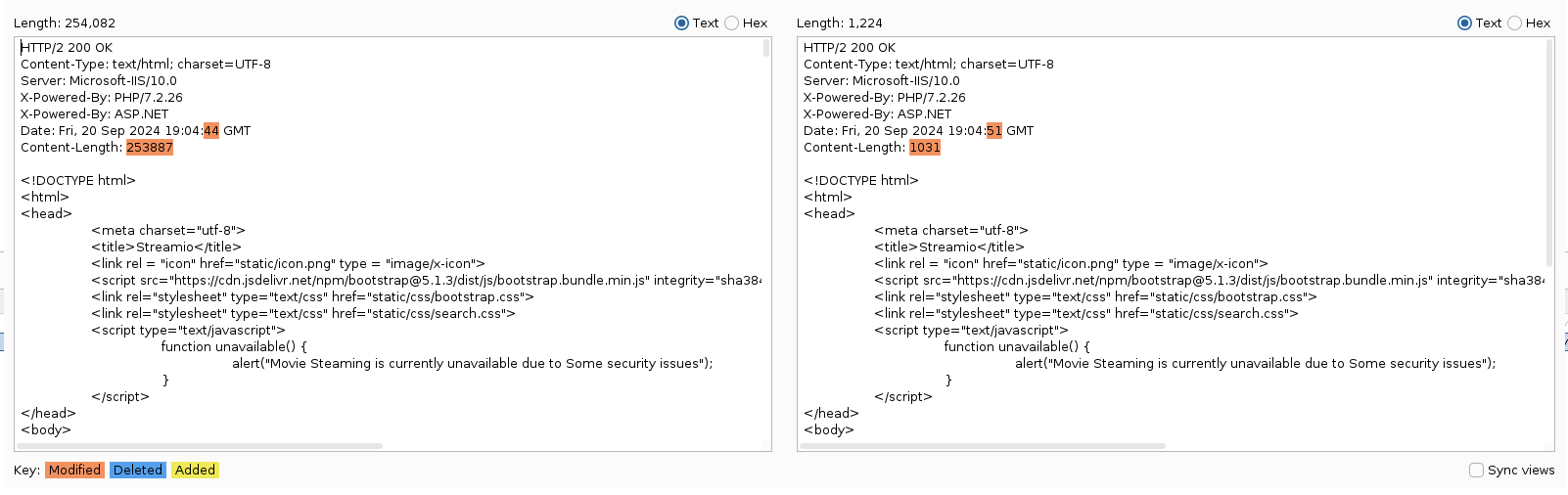
Task: Select Text view for the 254,082-length response
Action: click(x=682, y=23)
